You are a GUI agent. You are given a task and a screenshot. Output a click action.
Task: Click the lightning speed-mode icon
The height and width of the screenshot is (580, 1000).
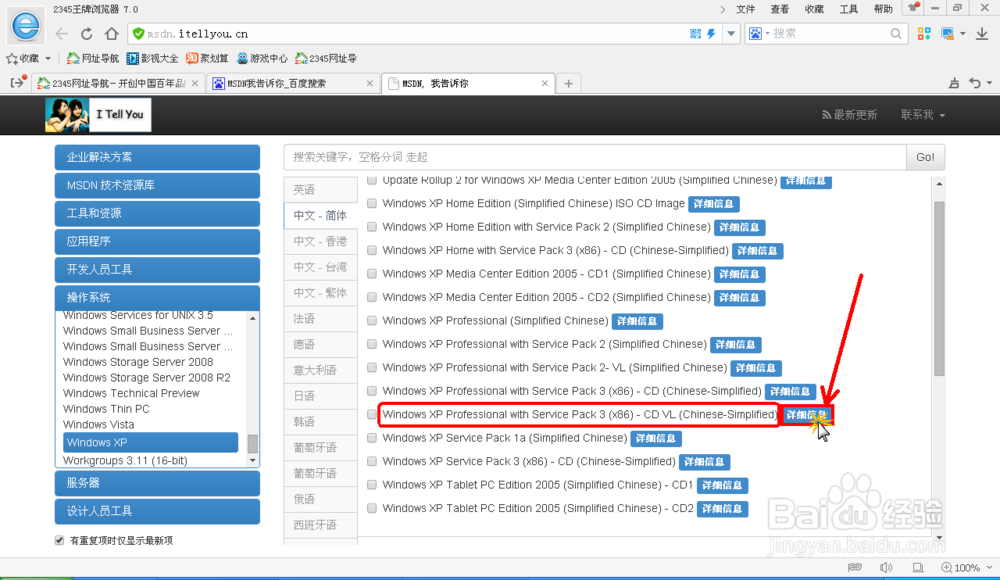tap(712, 33)
